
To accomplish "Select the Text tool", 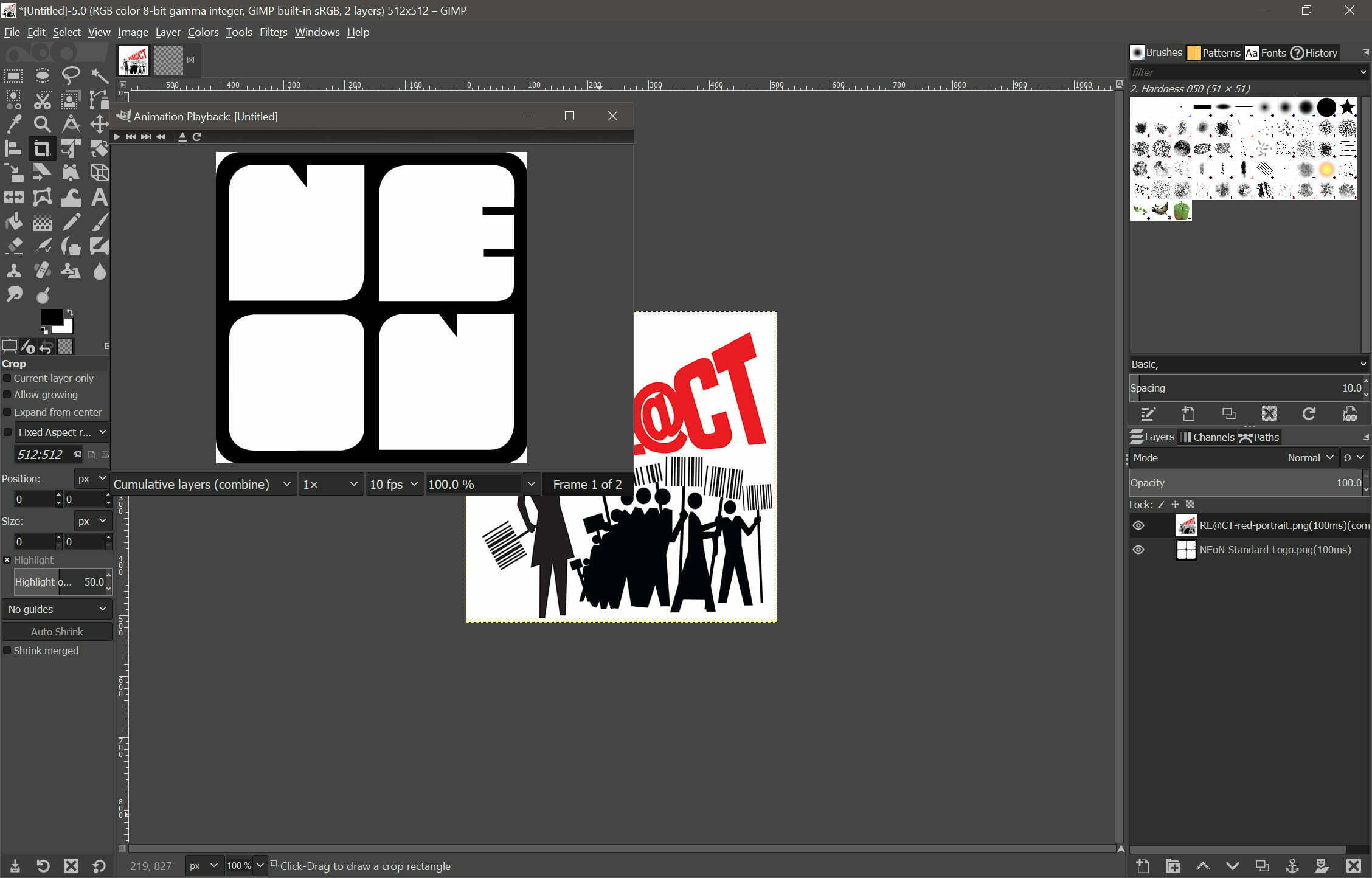I will [x=99, y=197].
